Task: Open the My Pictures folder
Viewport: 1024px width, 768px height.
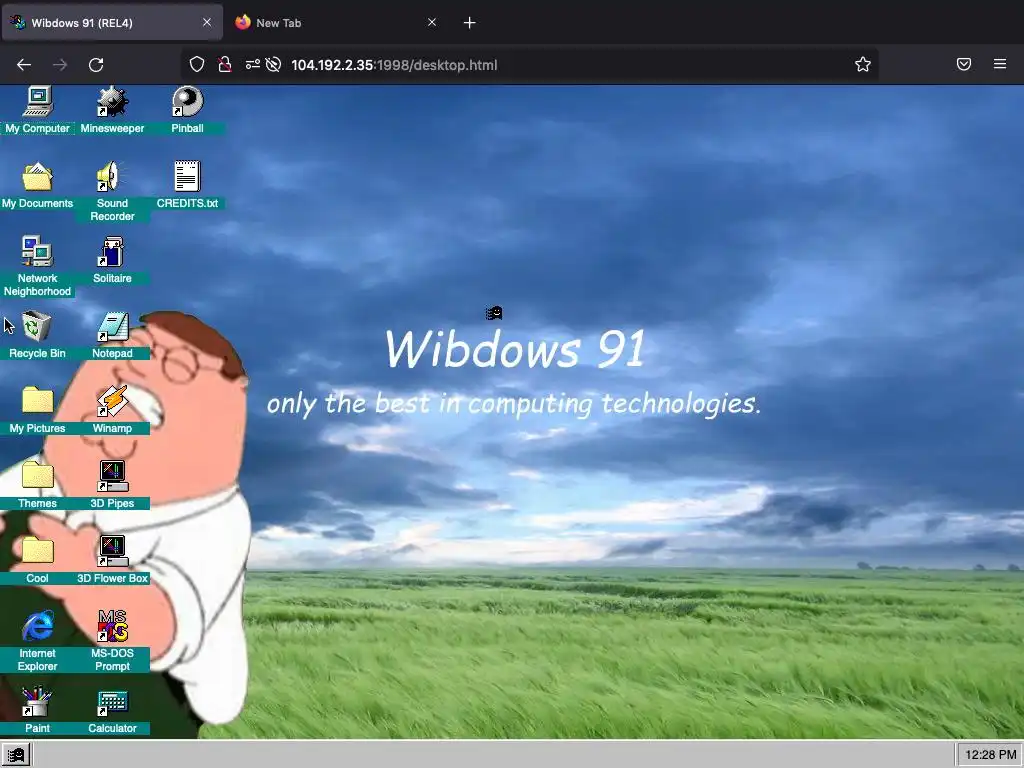Action: 37,409
